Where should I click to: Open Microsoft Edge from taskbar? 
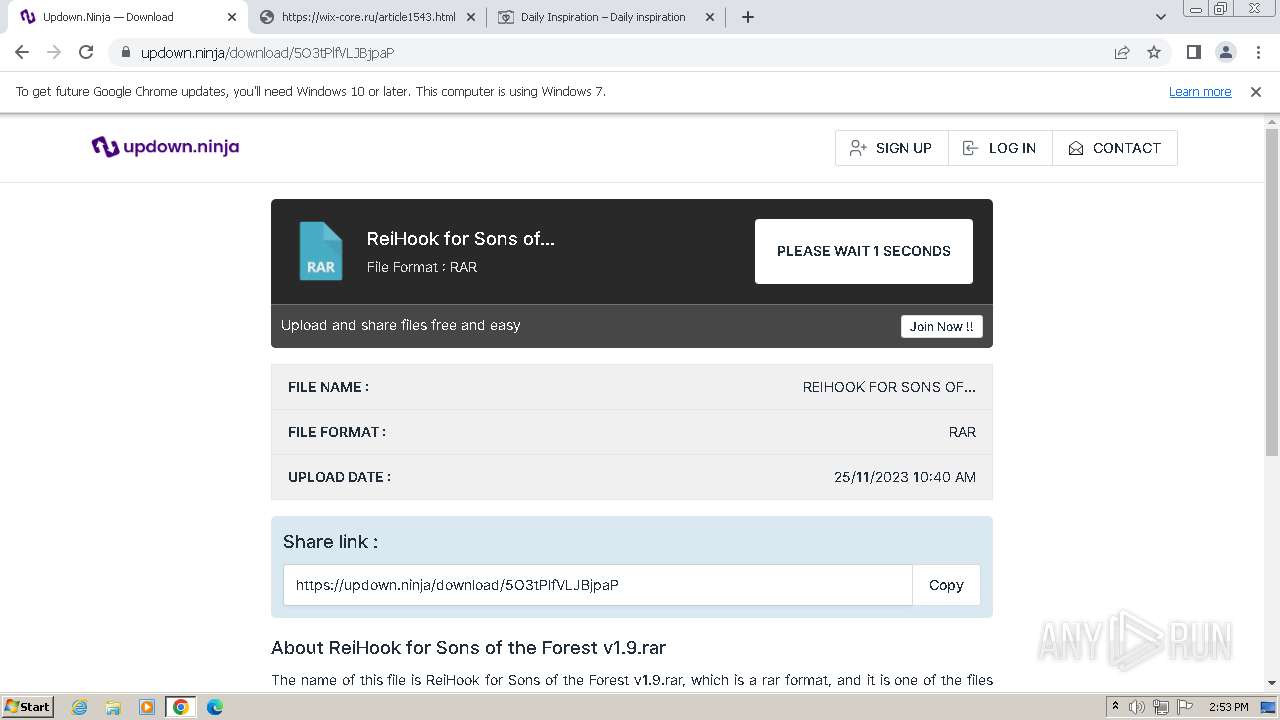click(215, 707)
